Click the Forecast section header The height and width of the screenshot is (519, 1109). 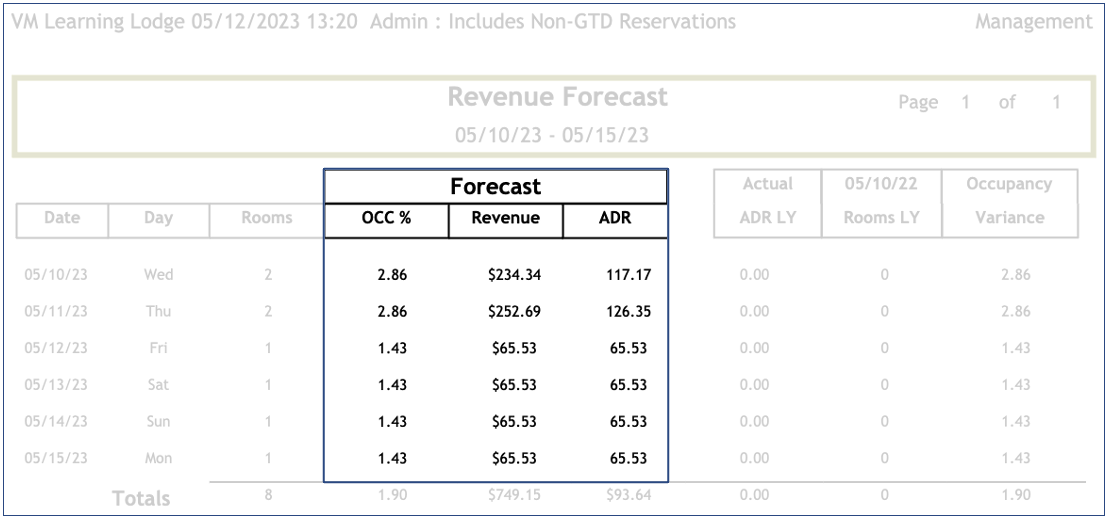coord(495,187)
